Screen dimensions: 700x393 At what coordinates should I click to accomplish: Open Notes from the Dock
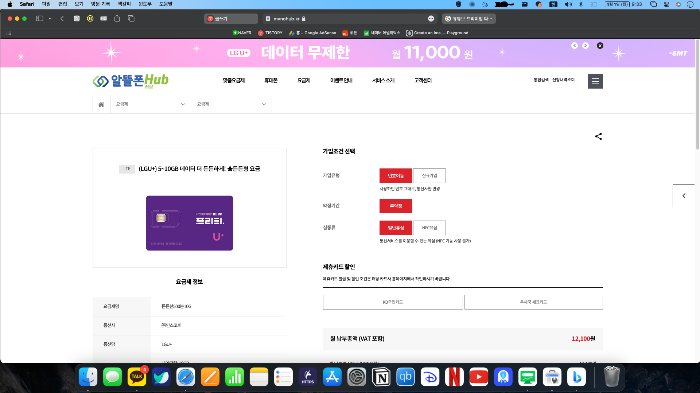[x=258, y=377]
